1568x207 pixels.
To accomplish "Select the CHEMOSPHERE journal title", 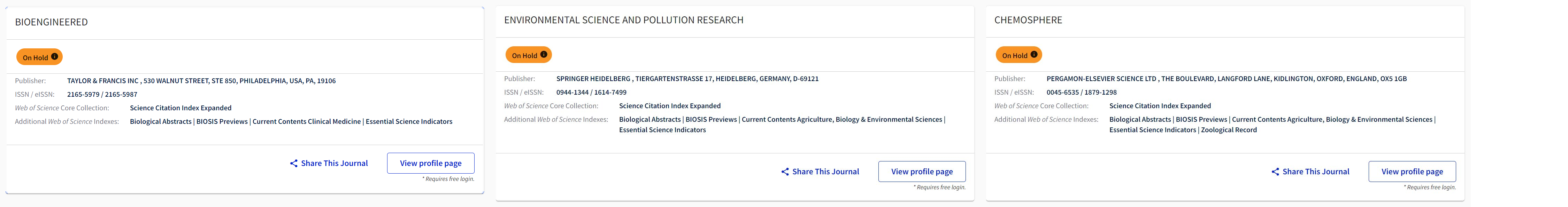I will click(x=1028, y=20).
